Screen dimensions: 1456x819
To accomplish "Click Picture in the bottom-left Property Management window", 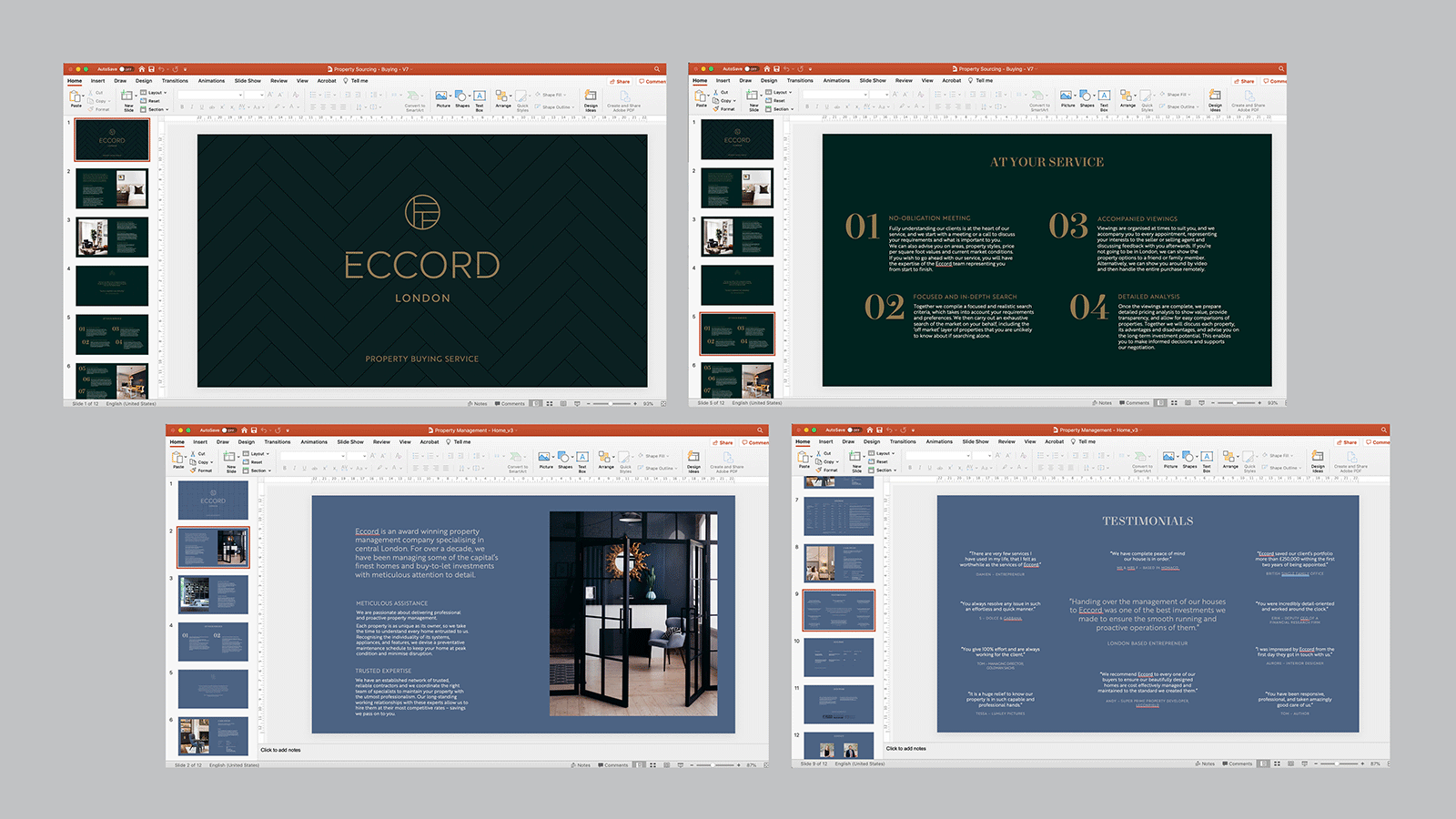I will (545, 460).
